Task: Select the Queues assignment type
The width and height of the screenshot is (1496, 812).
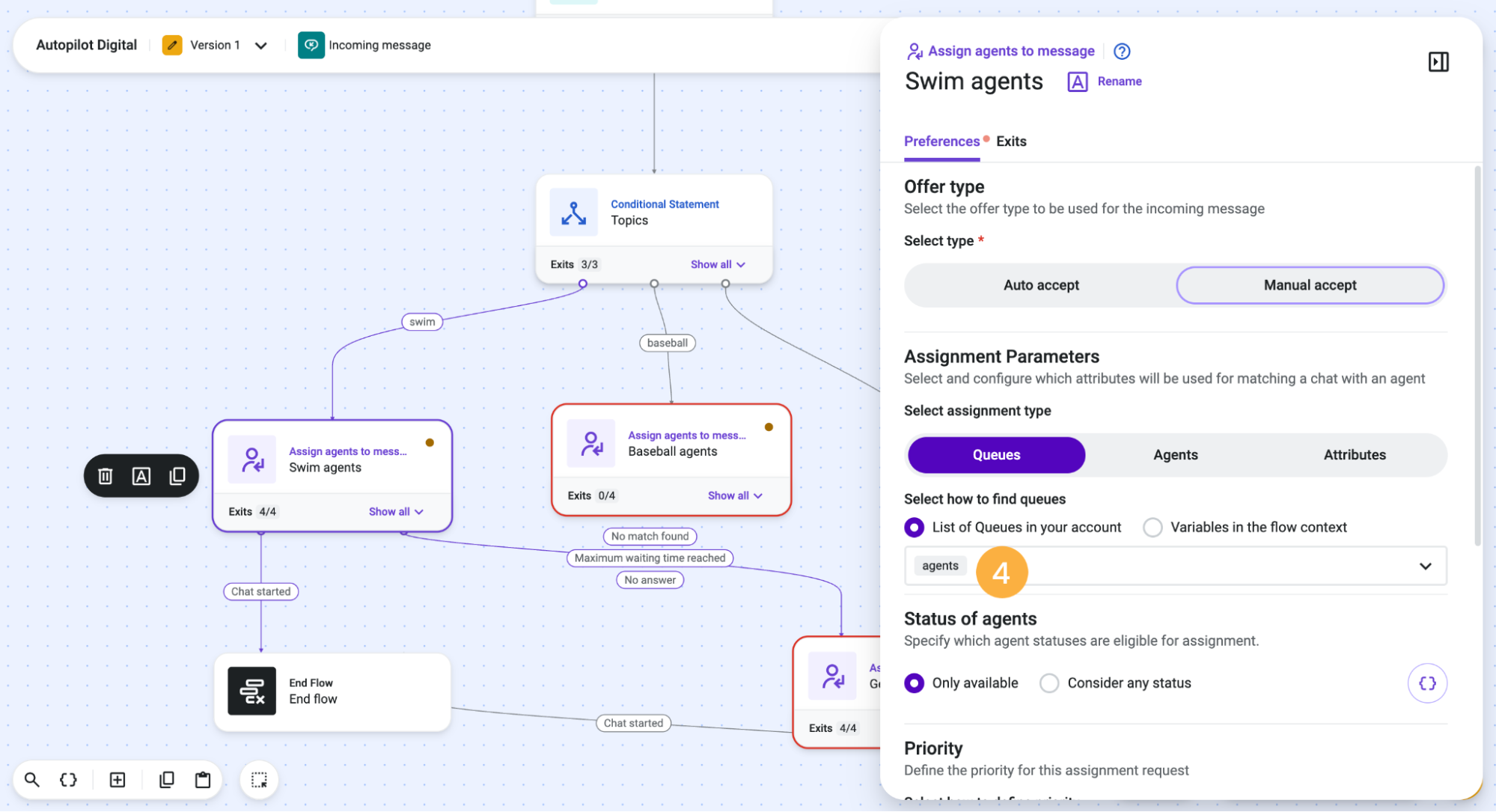Action: point(996,455)
